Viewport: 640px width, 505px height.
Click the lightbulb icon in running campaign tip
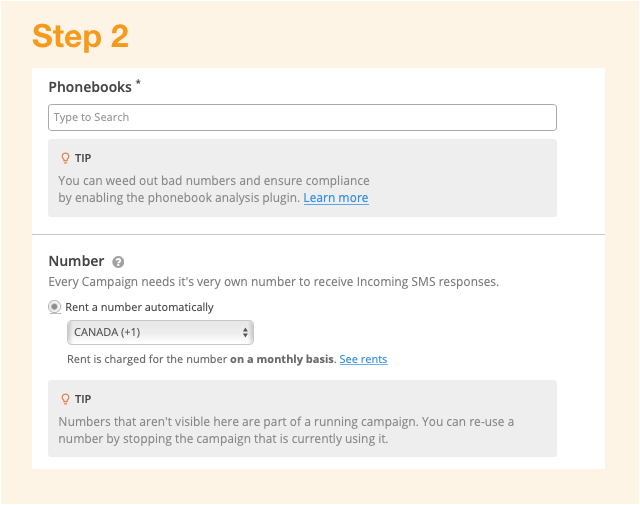click(65, 399)
